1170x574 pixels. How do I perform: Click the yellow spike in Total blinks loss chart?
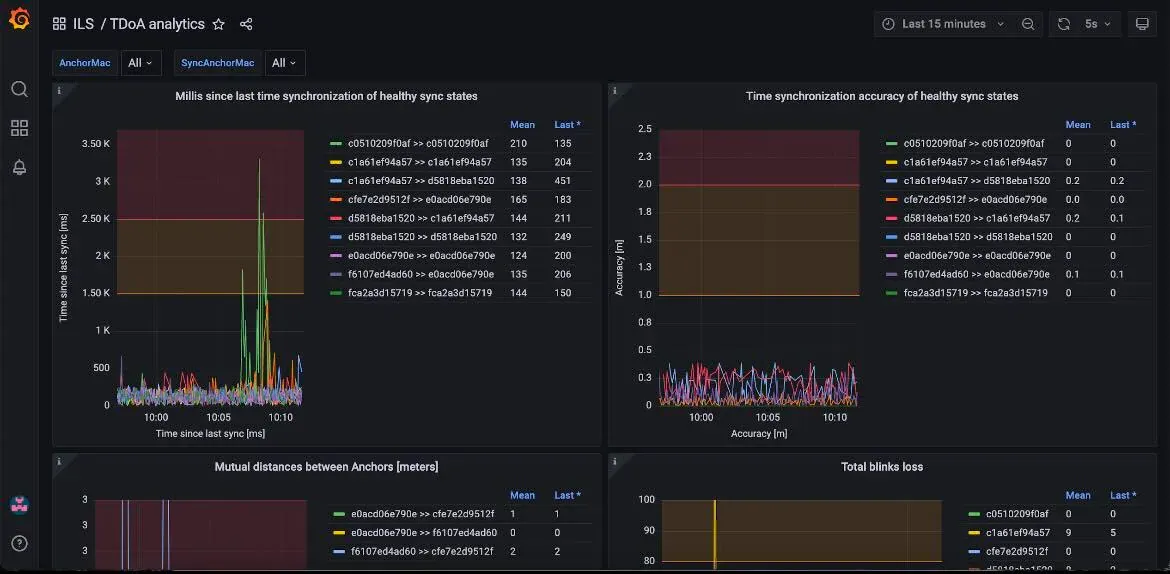coord(715,534)
